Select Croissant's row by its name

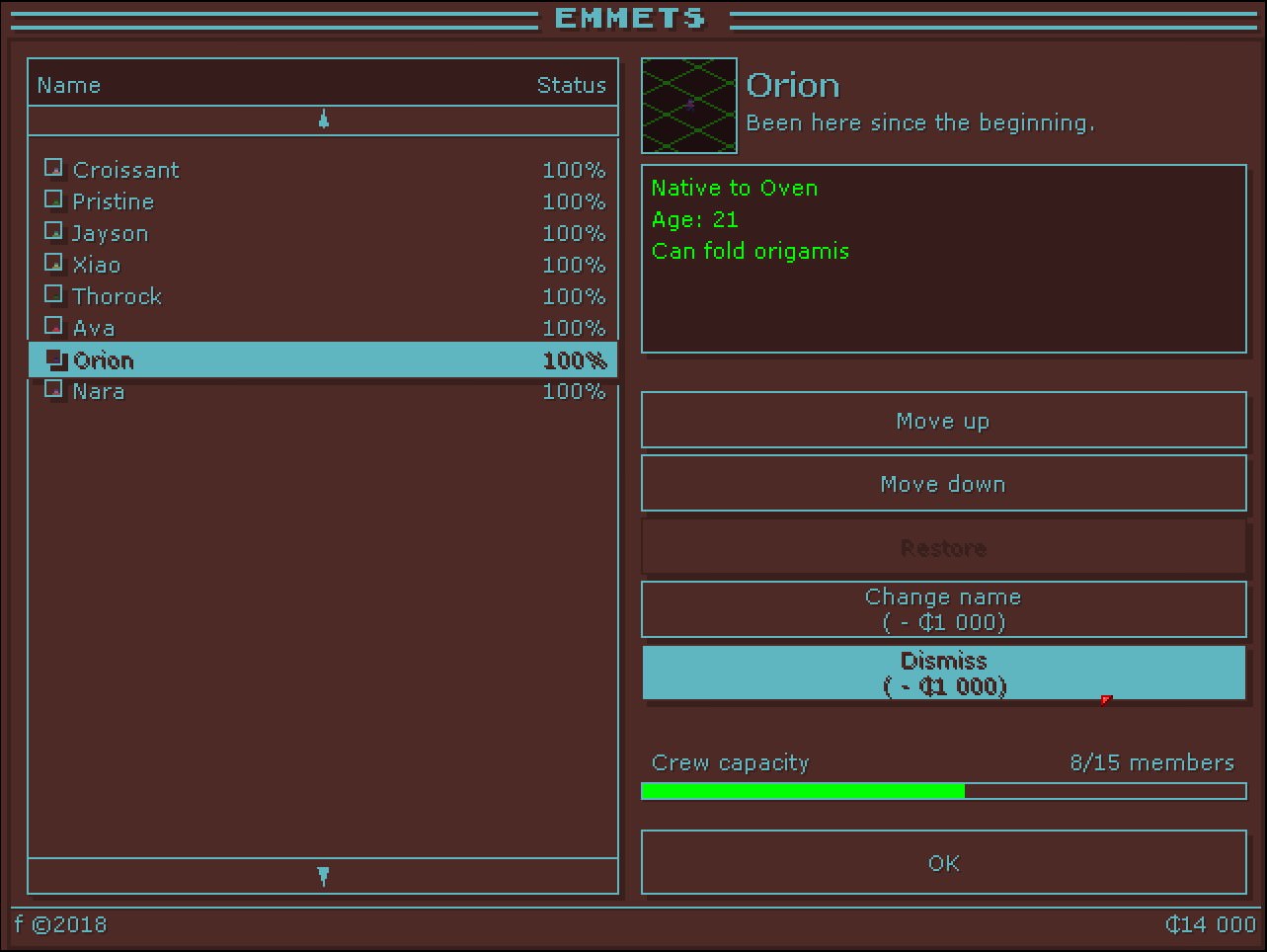coord(125,170)
